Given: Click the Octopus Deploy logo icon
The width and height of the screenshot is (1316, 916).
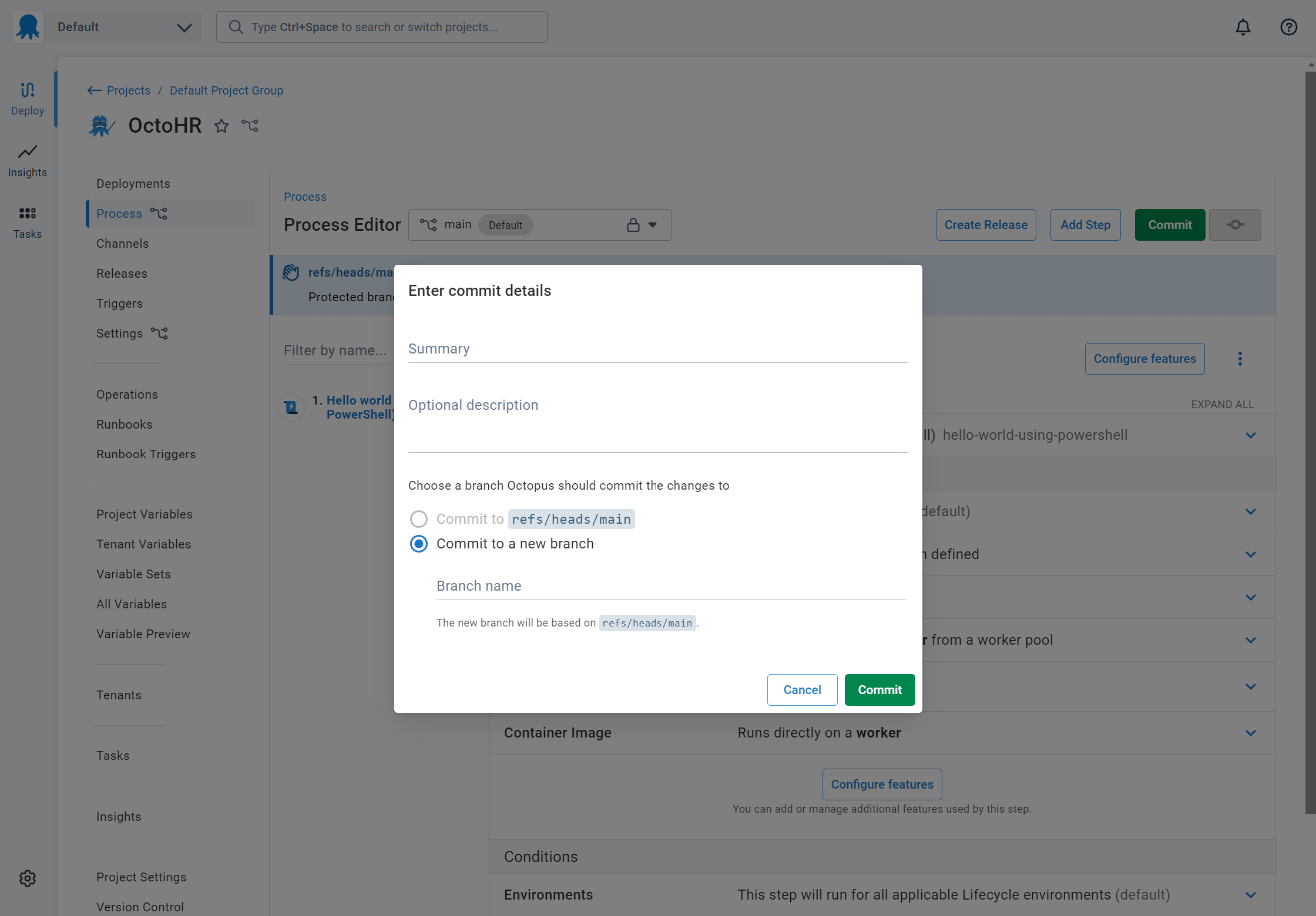Looking at the screenshot, I should [x=28, y=27].
